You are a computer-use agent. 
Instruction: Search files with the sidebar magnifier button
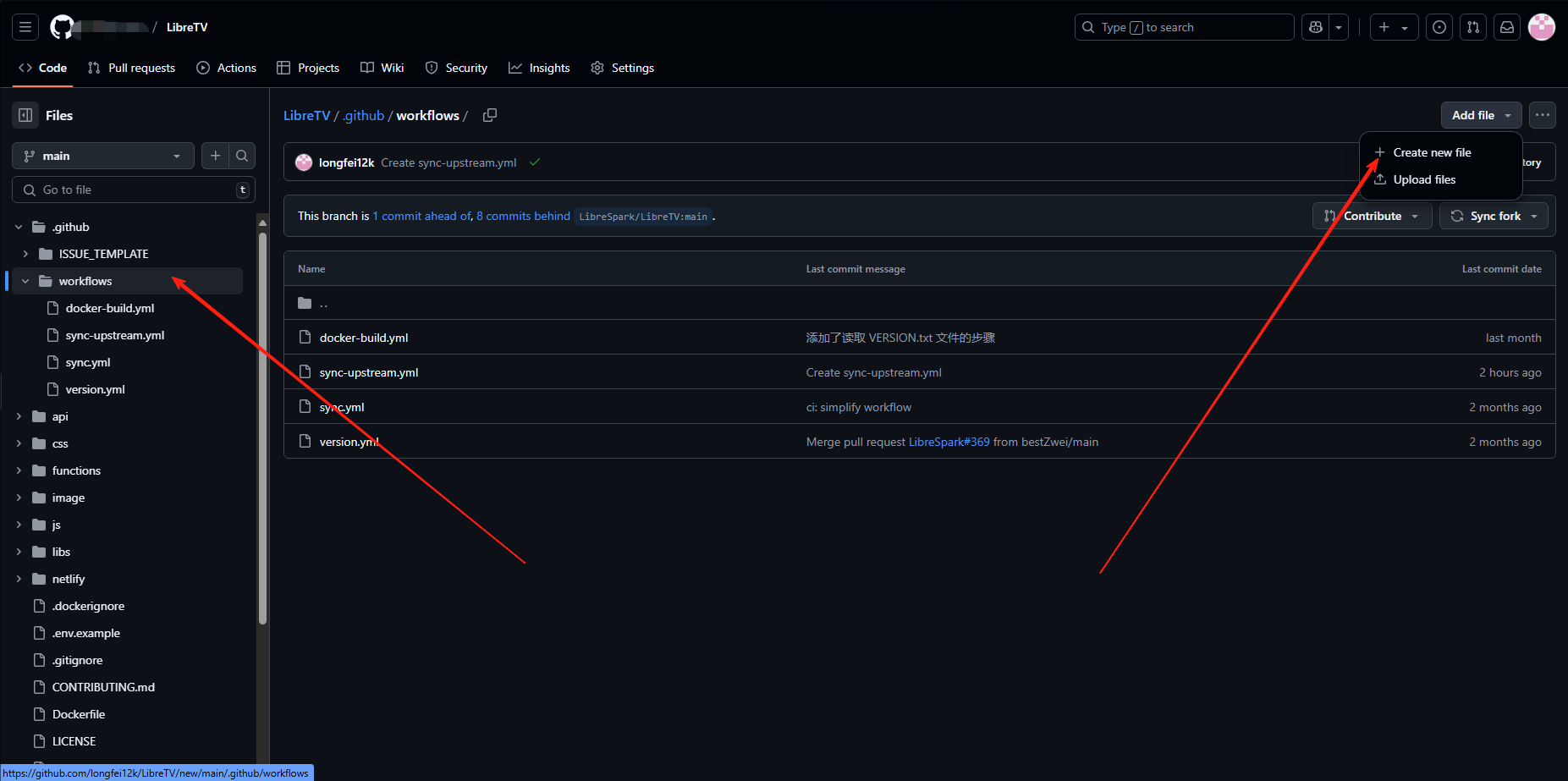pyautogui.click(x=242, y=156)
